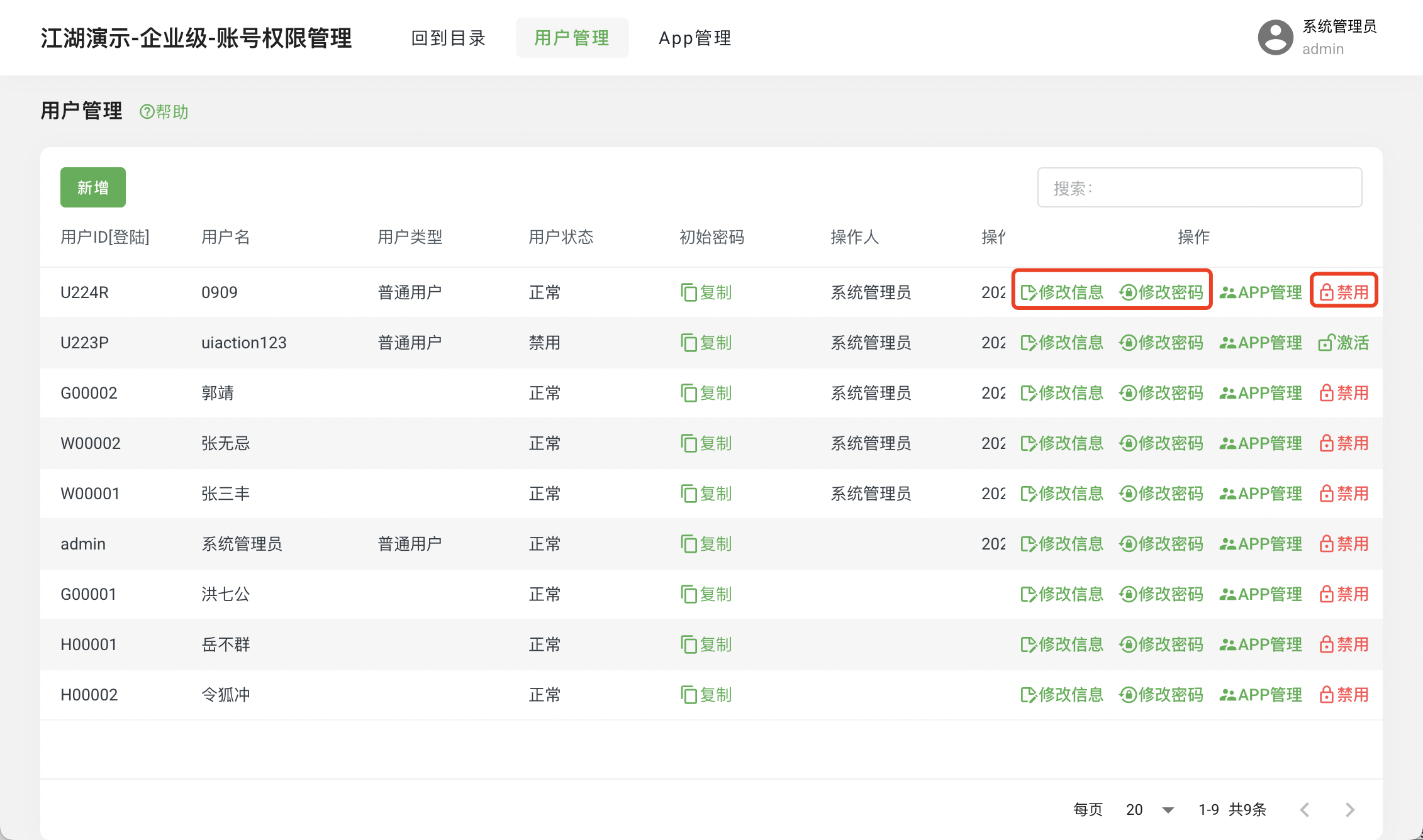Viewport: 1423px width, 840px height.
Task: Click the green 新增 button
Action: [93, 187]
